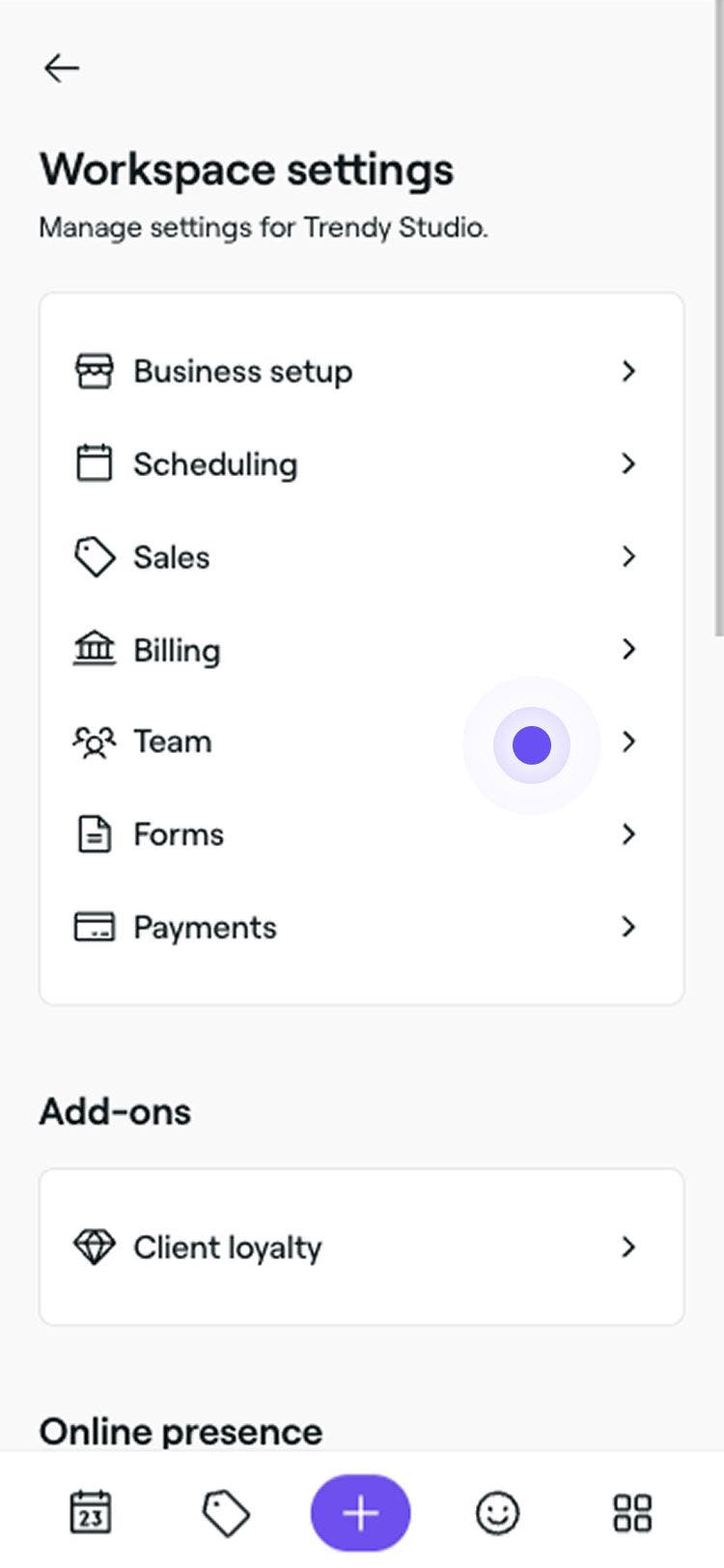Image resolution: width=724 pixels, height=1568 pixels.
Task: Click the Client loyalty diamond icon
Action: (94, 1246)
